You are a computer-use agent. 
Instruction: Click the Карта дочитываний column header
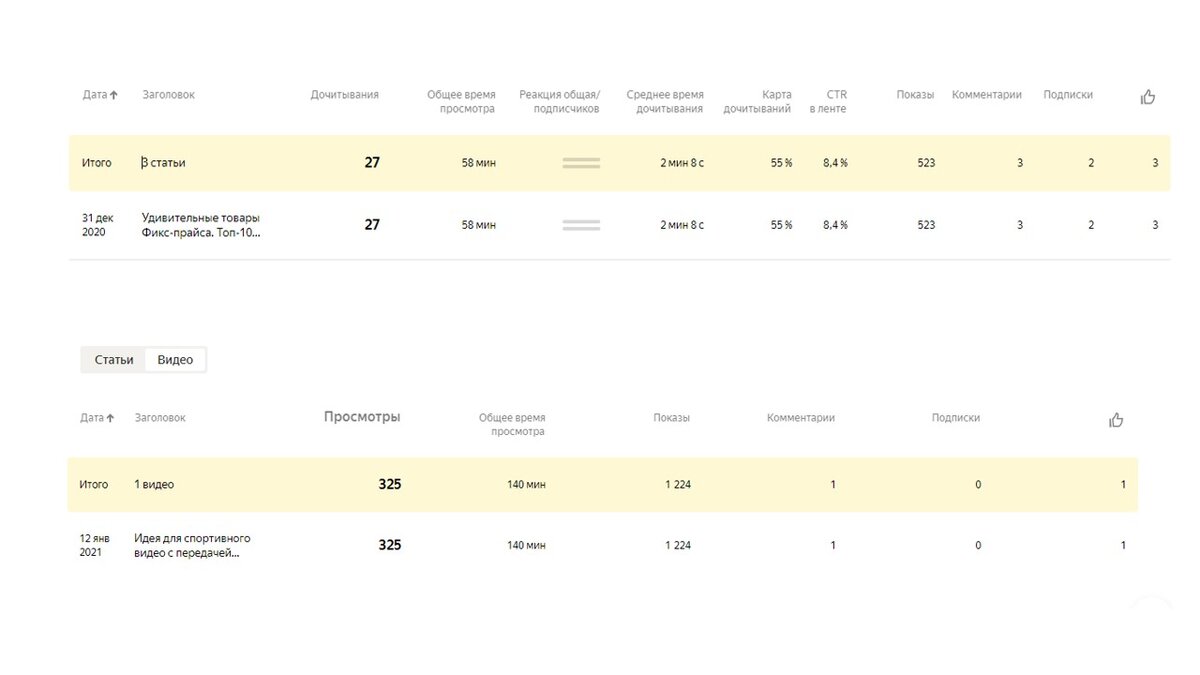click(x=758, y=102)
